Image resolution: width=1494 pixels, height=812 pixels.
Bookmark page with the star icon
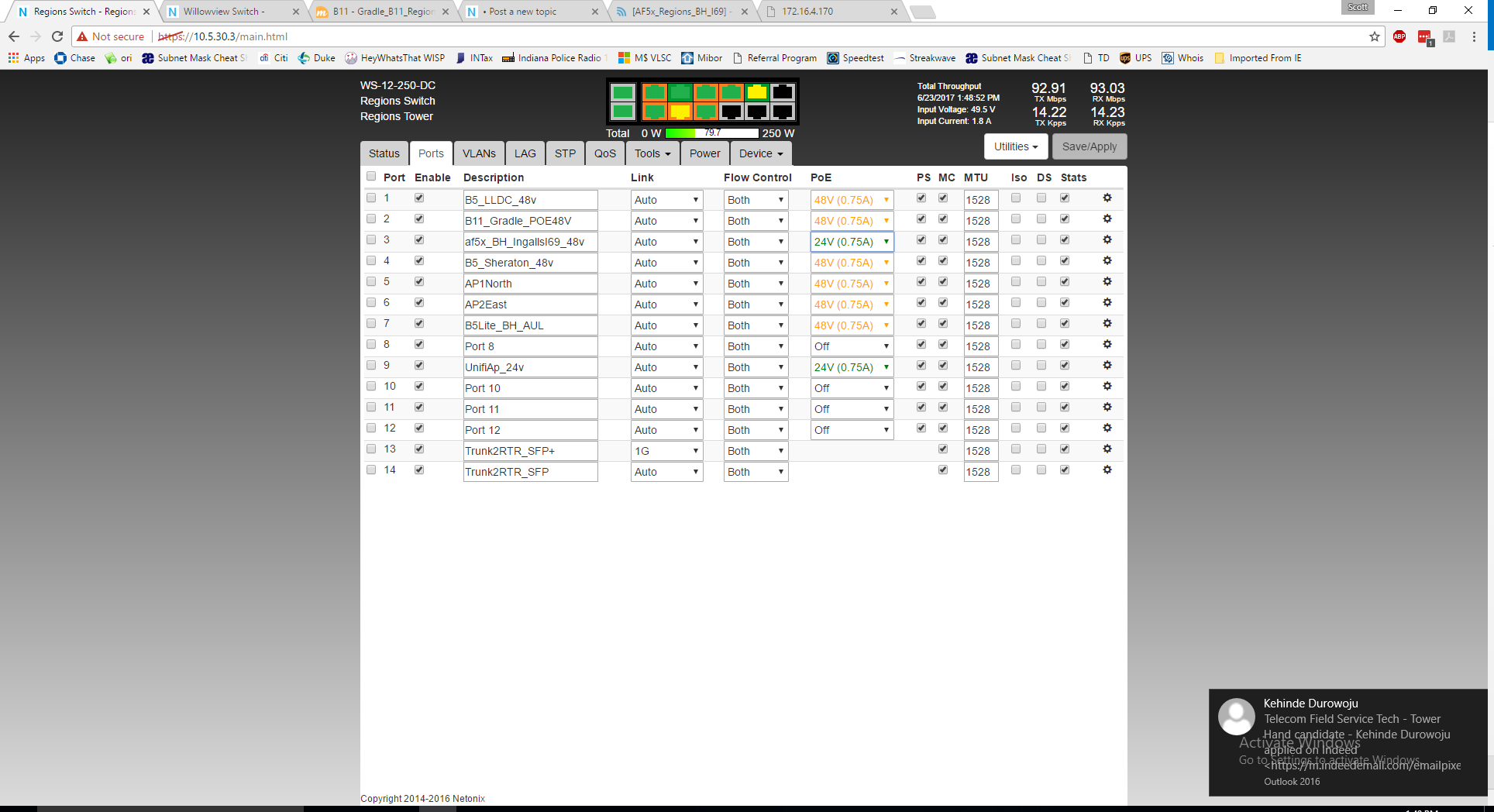coord(1374,36)
